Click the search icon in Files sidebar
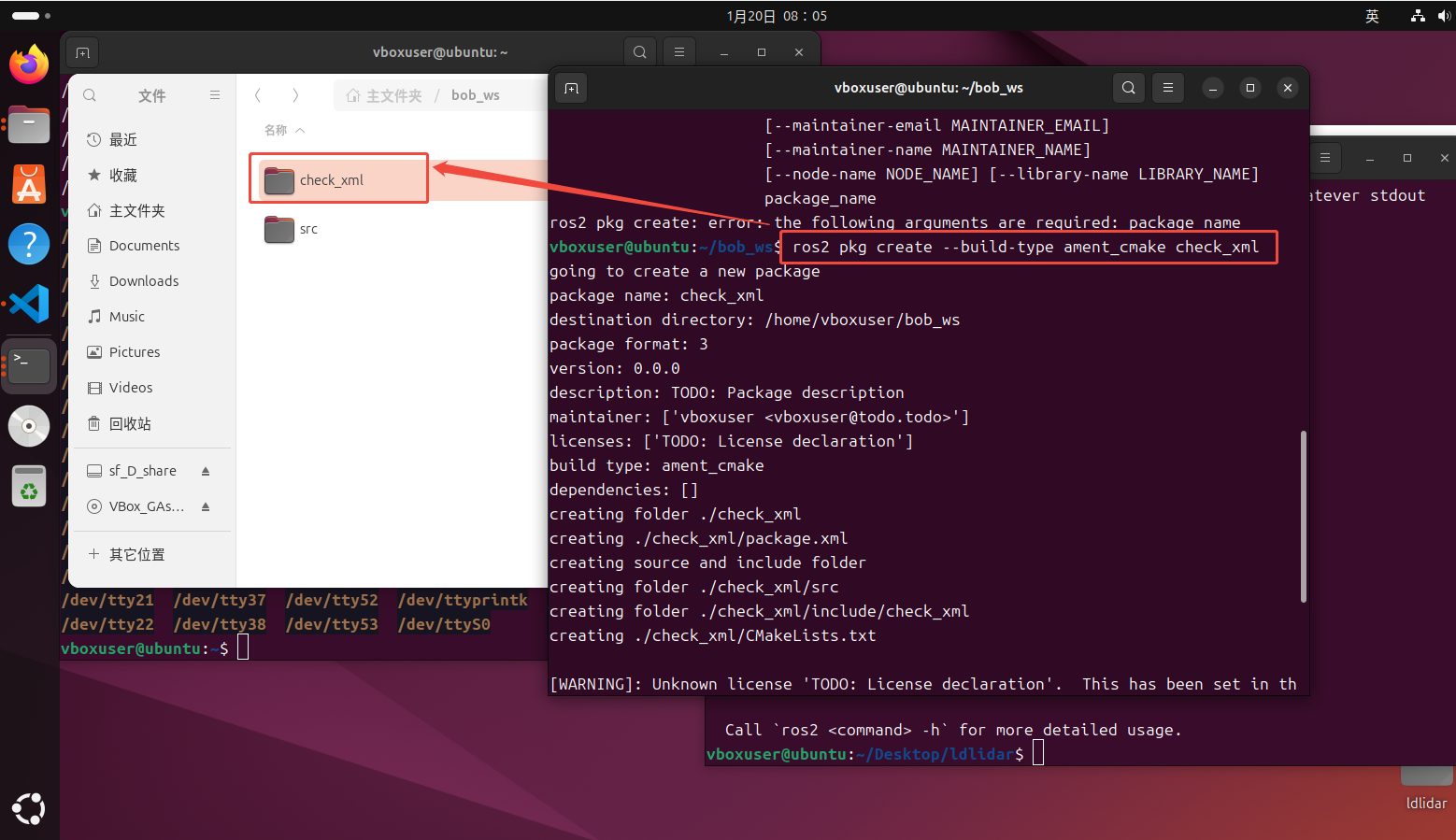 point(90,95)
